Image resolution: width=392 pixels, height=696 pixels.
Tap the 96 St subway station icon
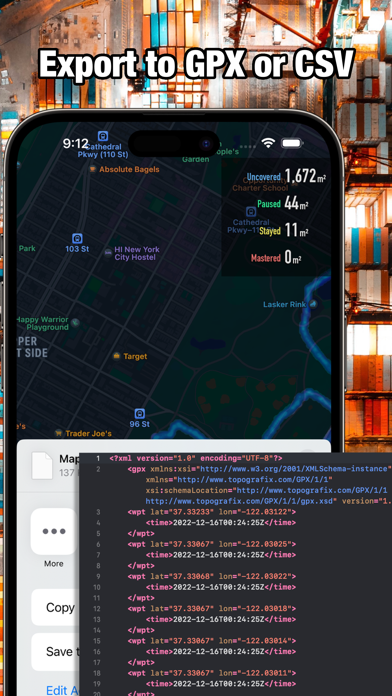[x=140, y=414]
